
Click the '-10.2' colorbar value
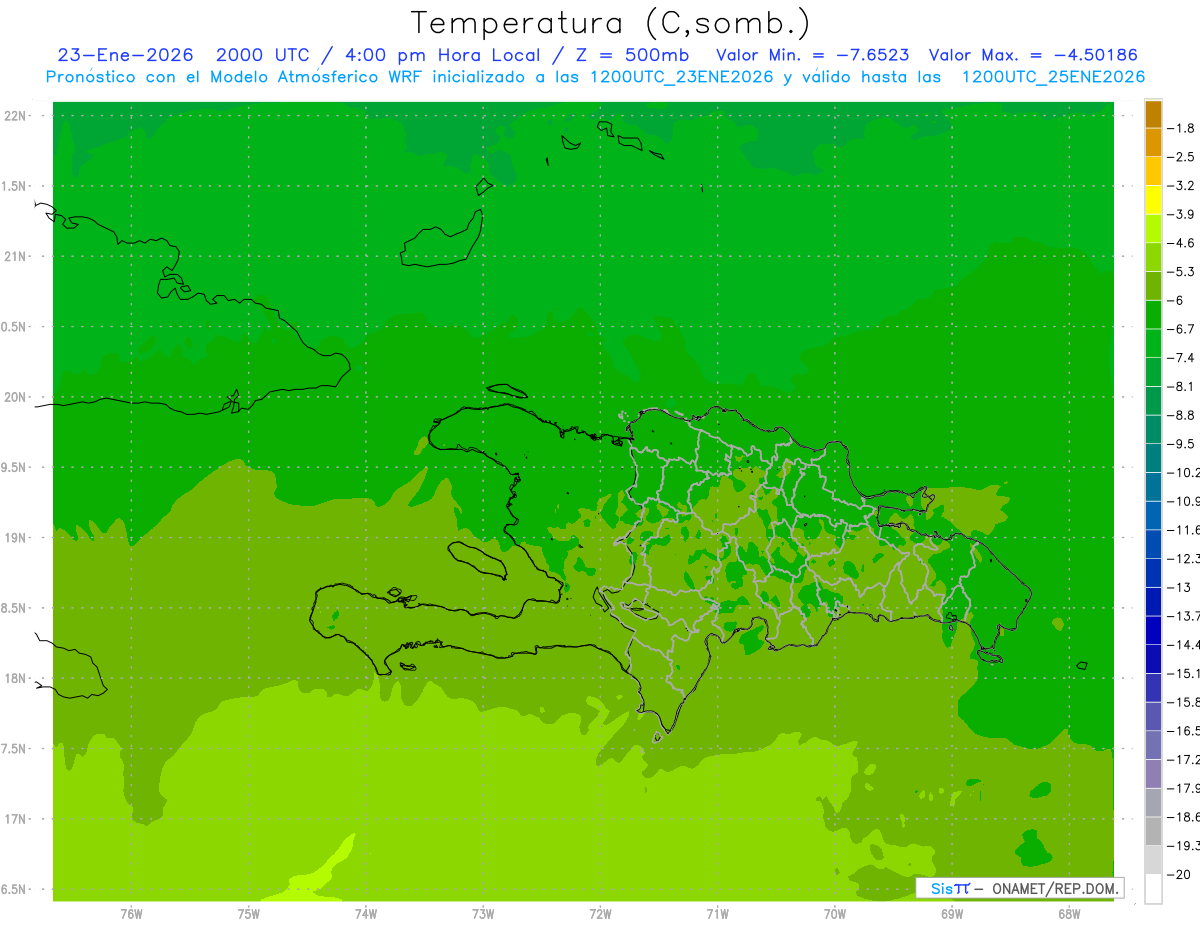(x=1185, y=472)
